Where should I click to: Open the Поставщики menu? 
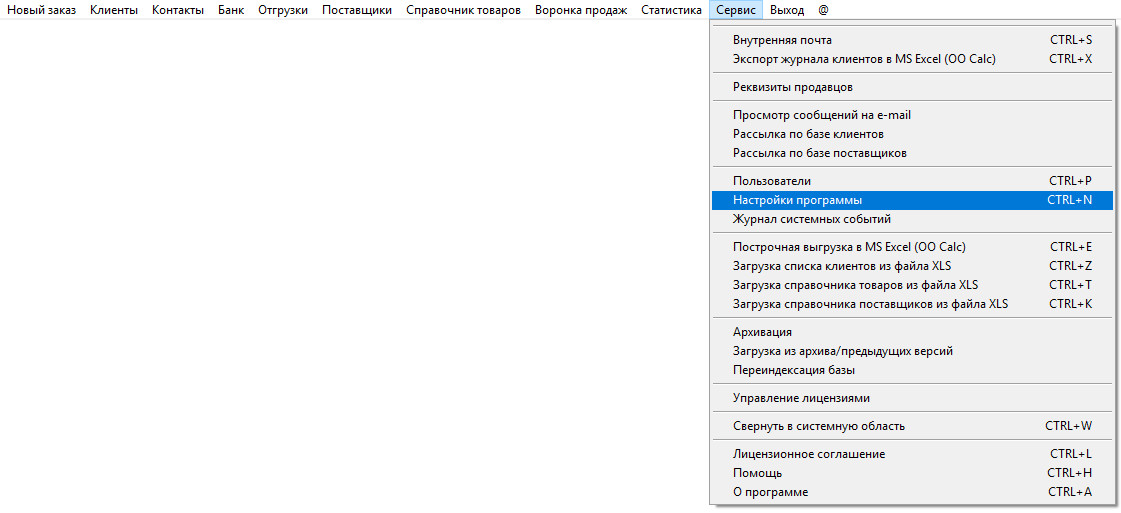(x=357, y=10)
